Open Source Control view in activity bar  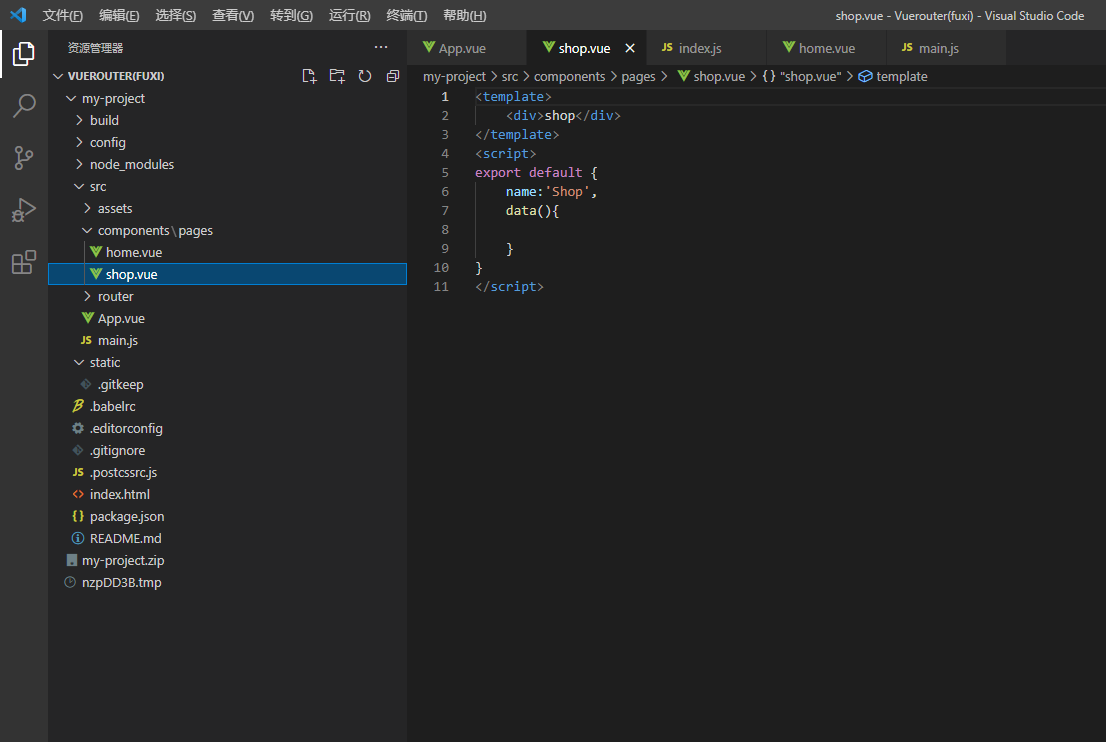[23, 158]
